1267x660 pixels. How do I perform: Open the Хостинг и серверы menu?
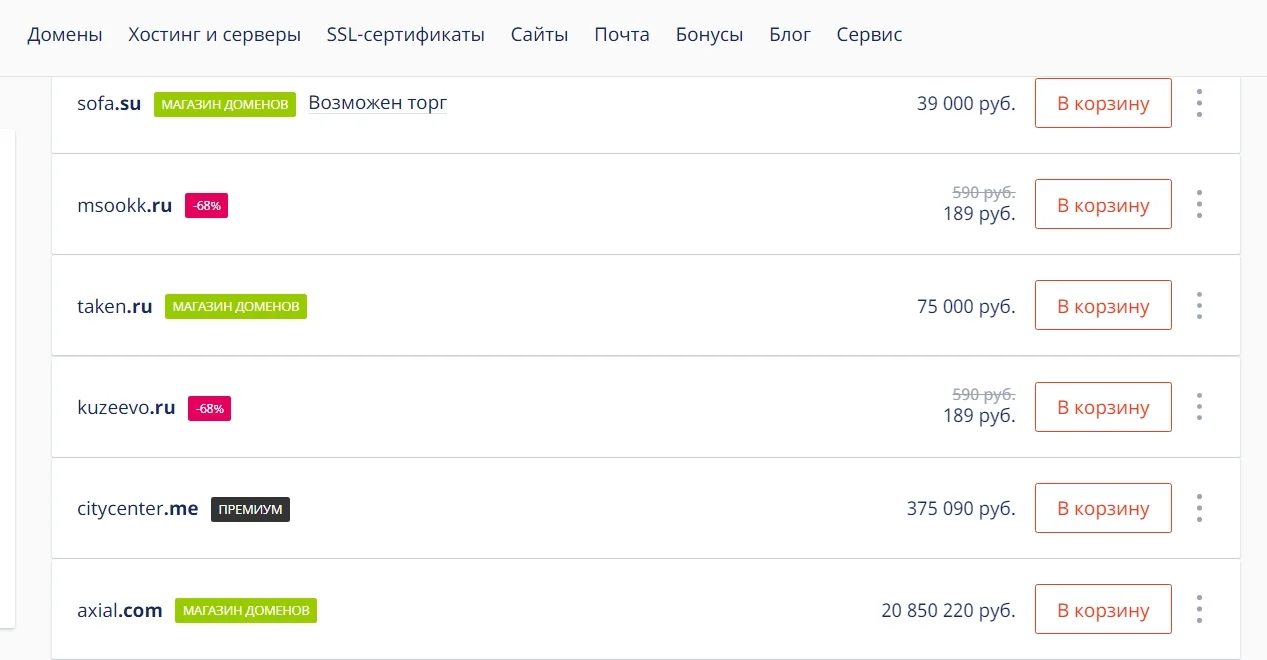[214, 35]
